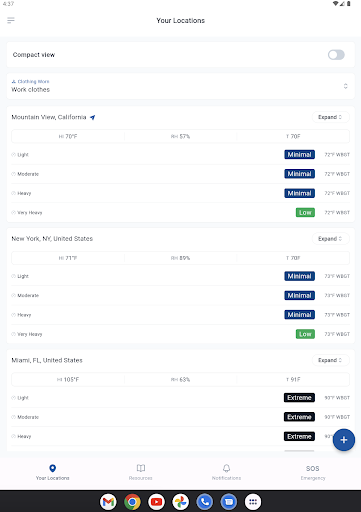Screen dimensions: 361x512
Task: Tap the blue plus add-location button
Action: (344, 440)
